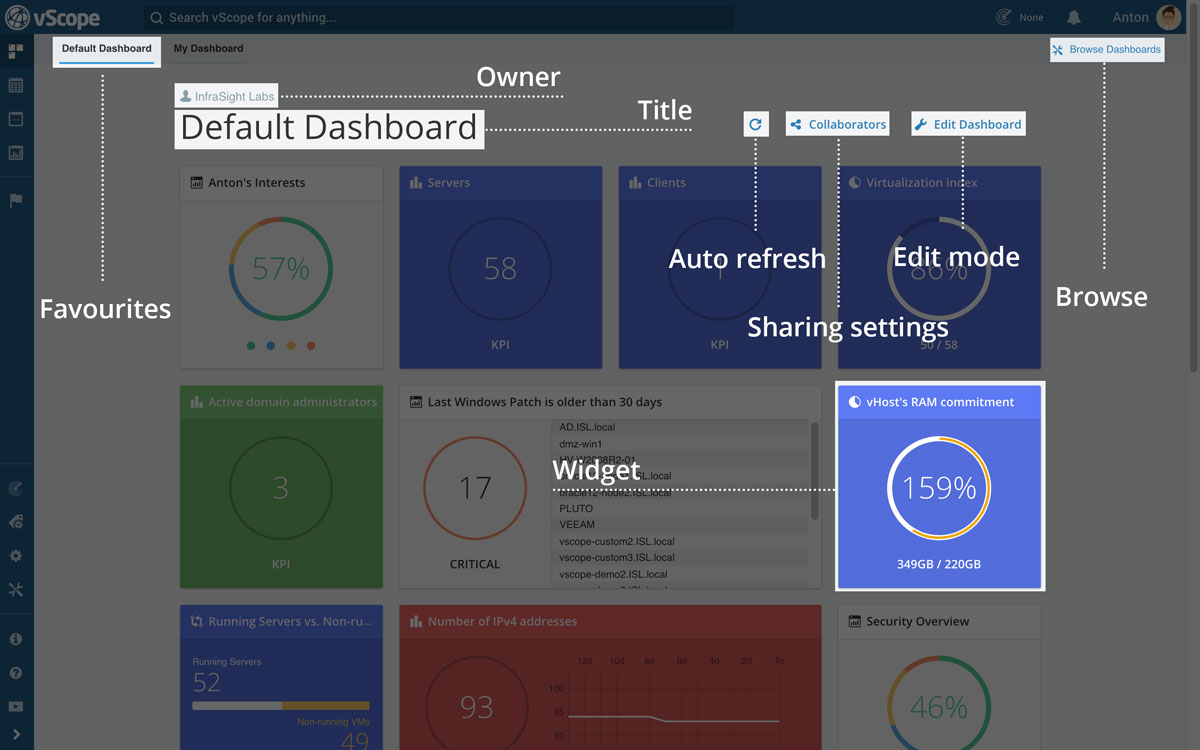Open help via the sidebar question mark icon
1200x750 pixels.
coord(16,673)
